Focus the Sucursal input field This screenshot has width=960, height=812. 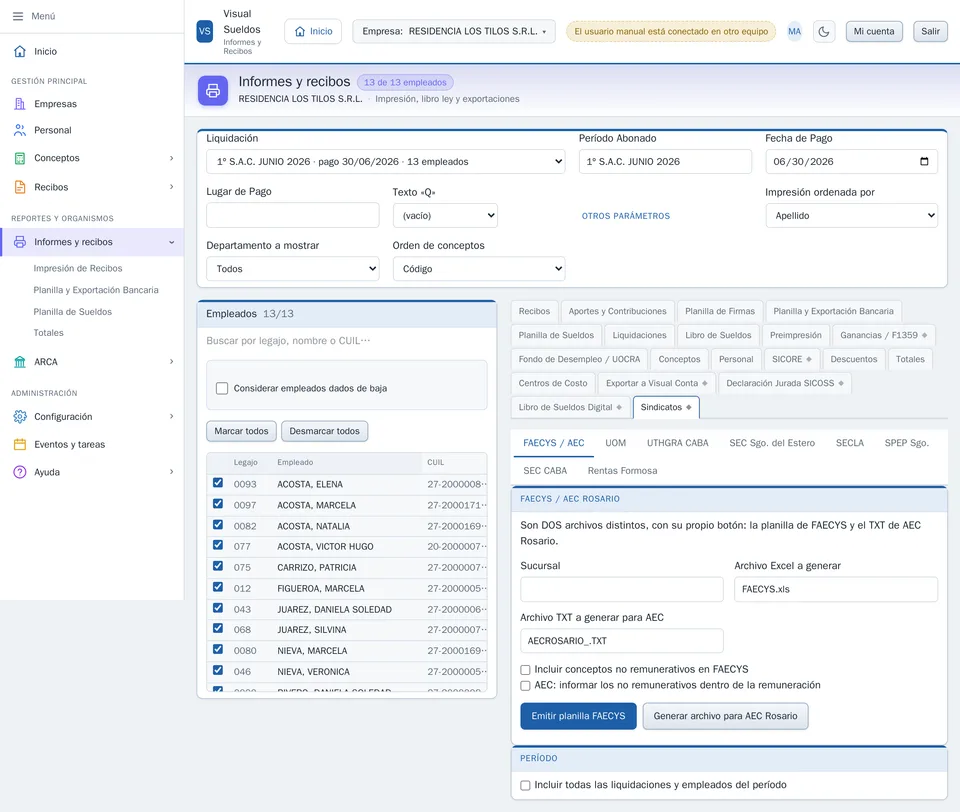pos(621,589)
